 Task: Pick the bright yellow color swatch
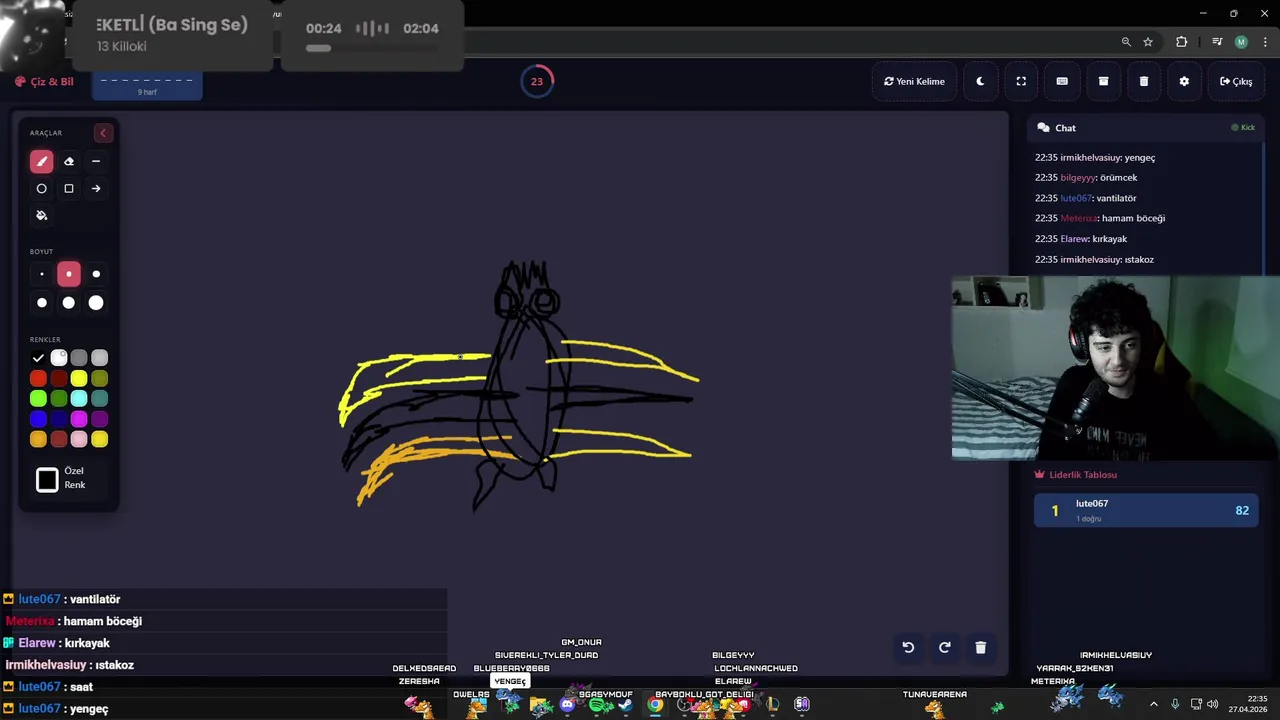click(x=79, y=378)
